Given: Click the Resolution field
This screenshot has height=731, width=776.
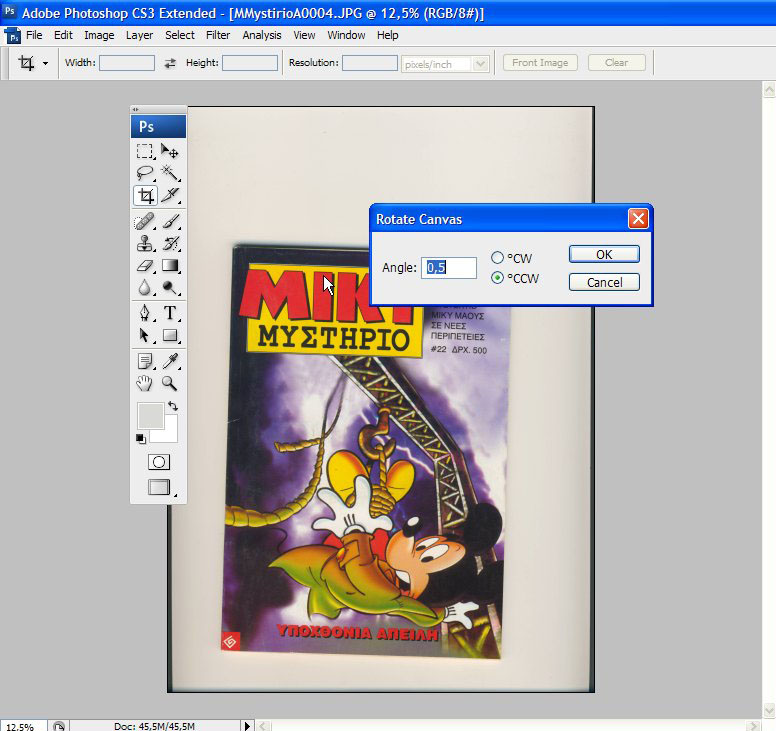Looking at the screenshot, I should point(370,63).
